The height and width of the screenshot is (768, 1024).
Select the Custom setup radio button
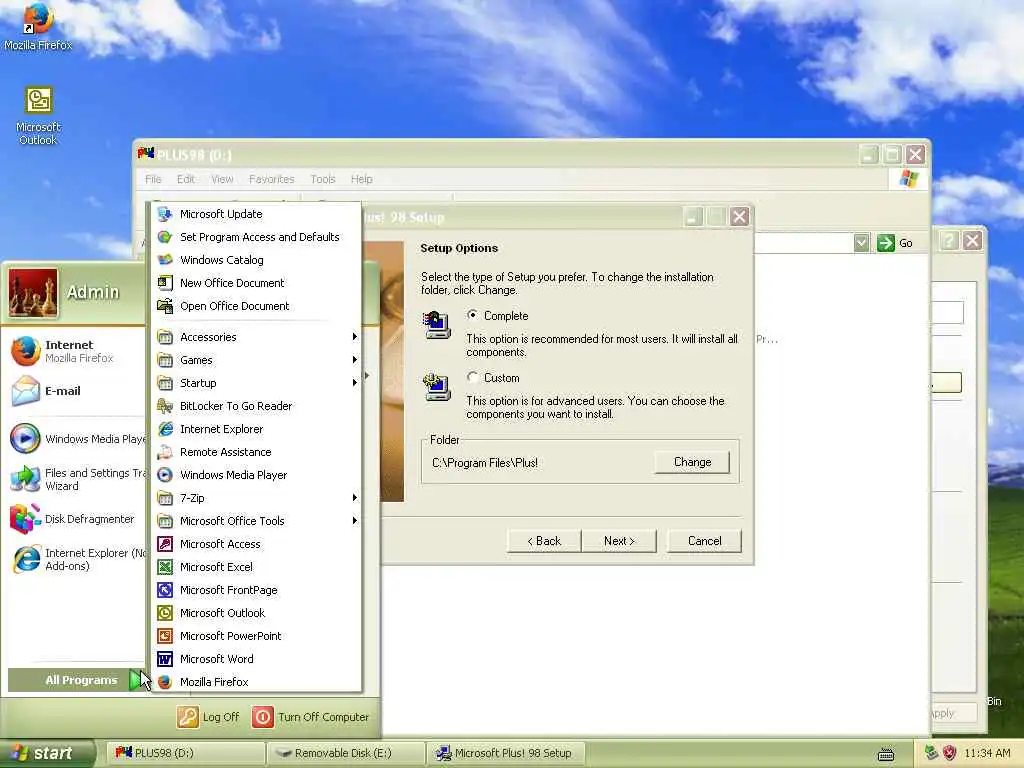472,377
